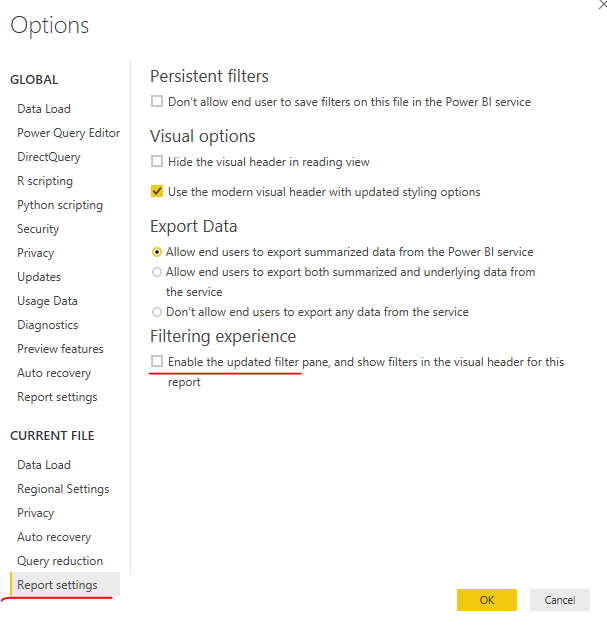Click the Options dialog title
Screen dimensions: 607x627
pyautogui.click(x=50, y=26)
